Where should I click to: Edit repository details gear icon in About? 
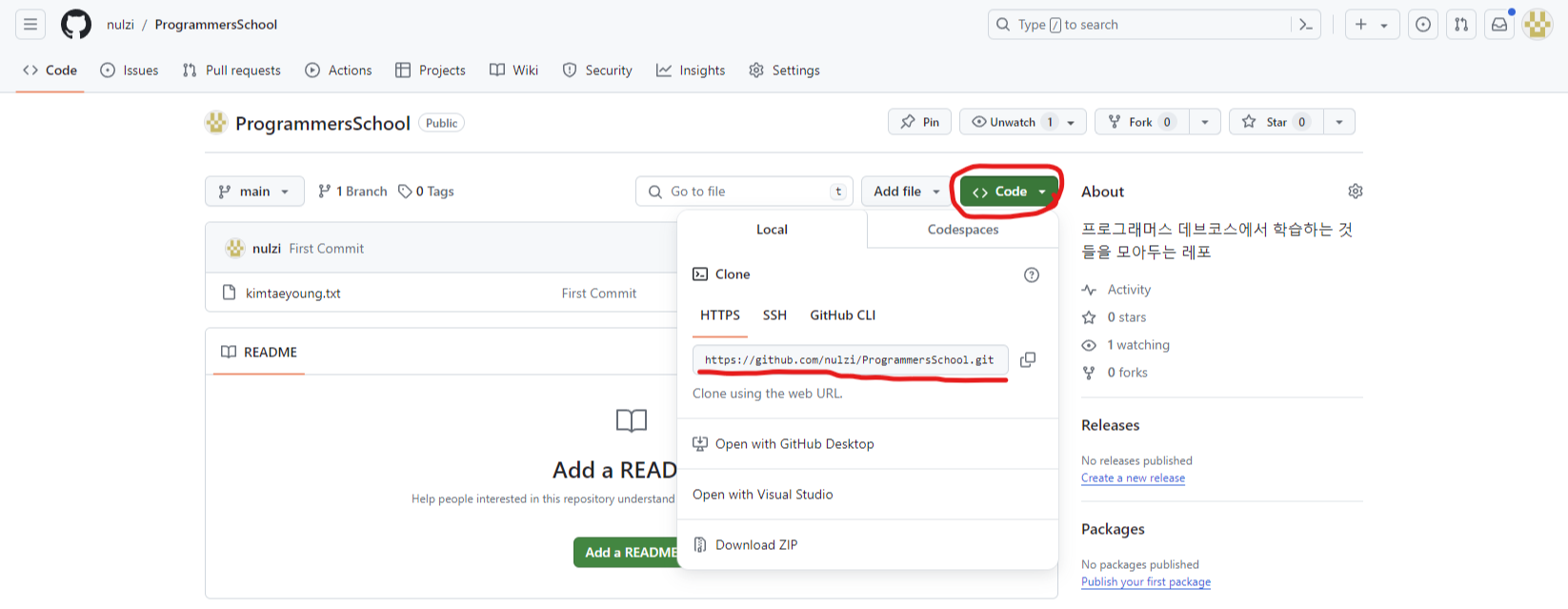[x=1356, y=192]
